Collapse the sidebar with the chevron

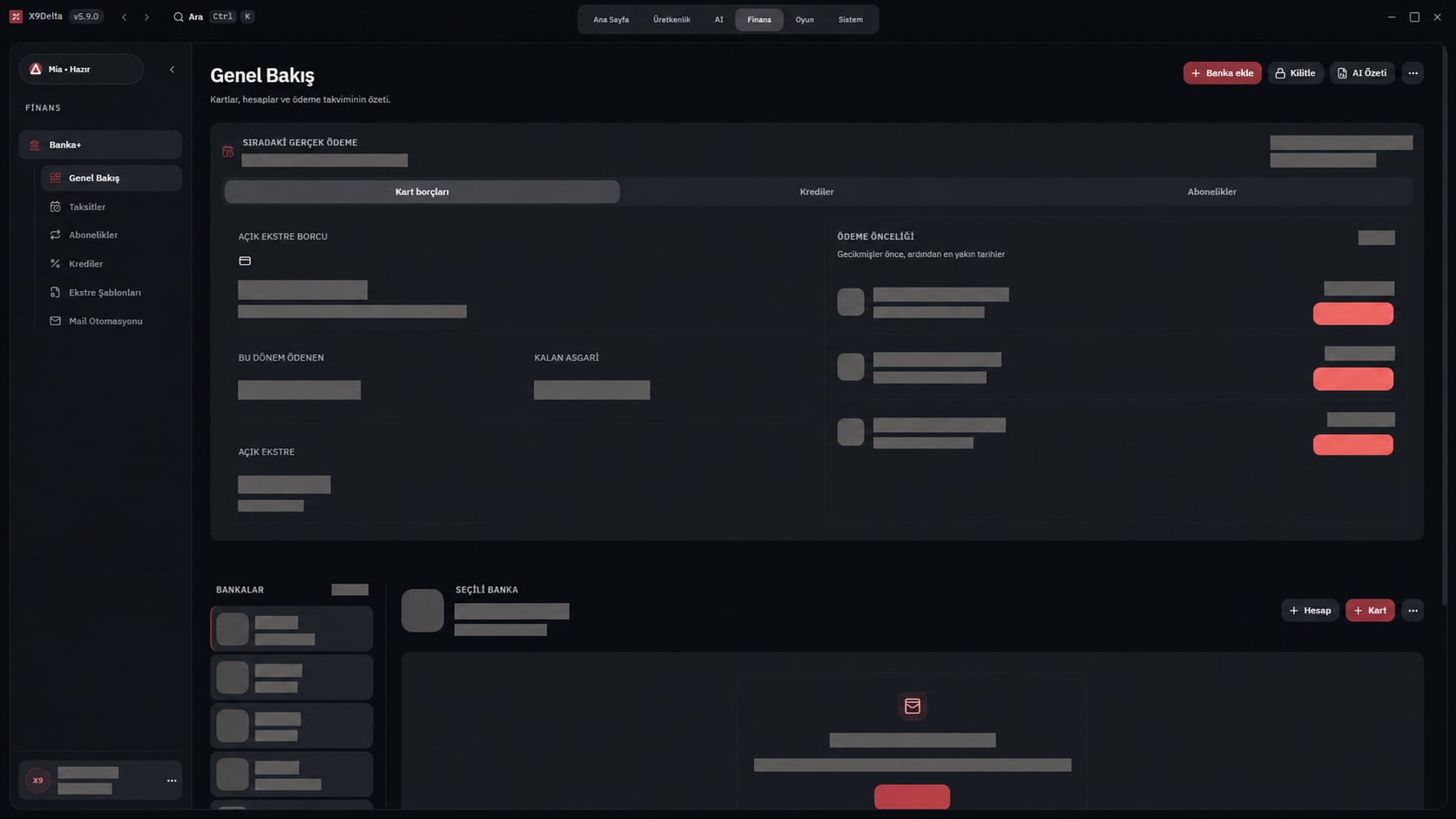pos(172,69)
